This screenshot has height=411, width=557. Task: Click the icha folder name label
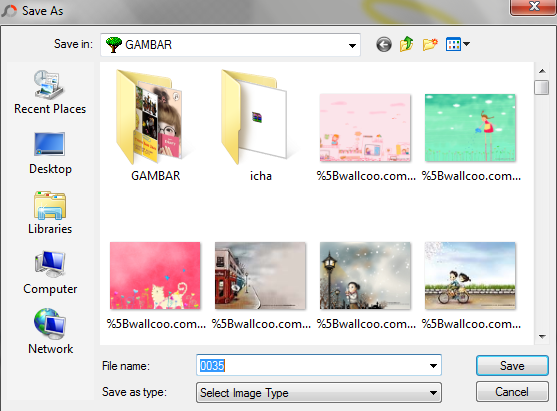(261, 176)
